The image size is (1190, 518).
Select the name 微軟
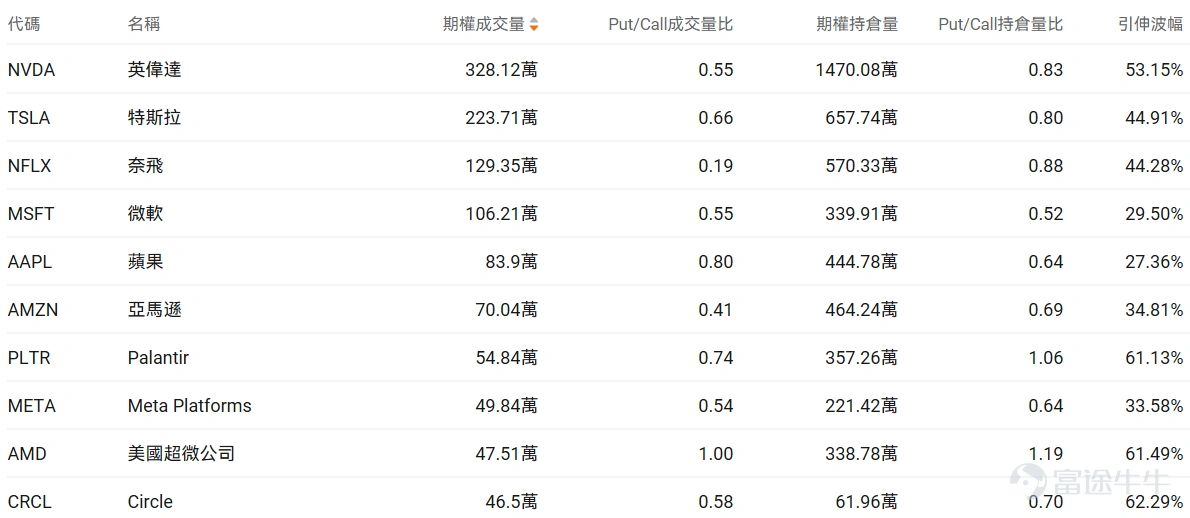click(x=146, y=214)
